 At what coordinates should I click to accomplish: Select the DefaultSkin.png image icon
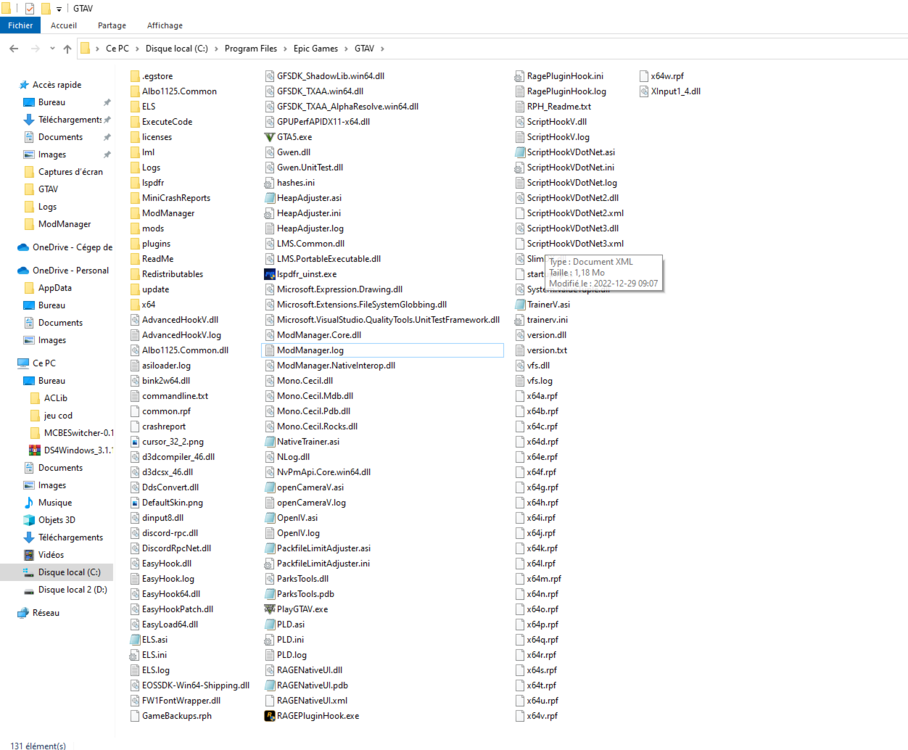click(x=135, y=503)
